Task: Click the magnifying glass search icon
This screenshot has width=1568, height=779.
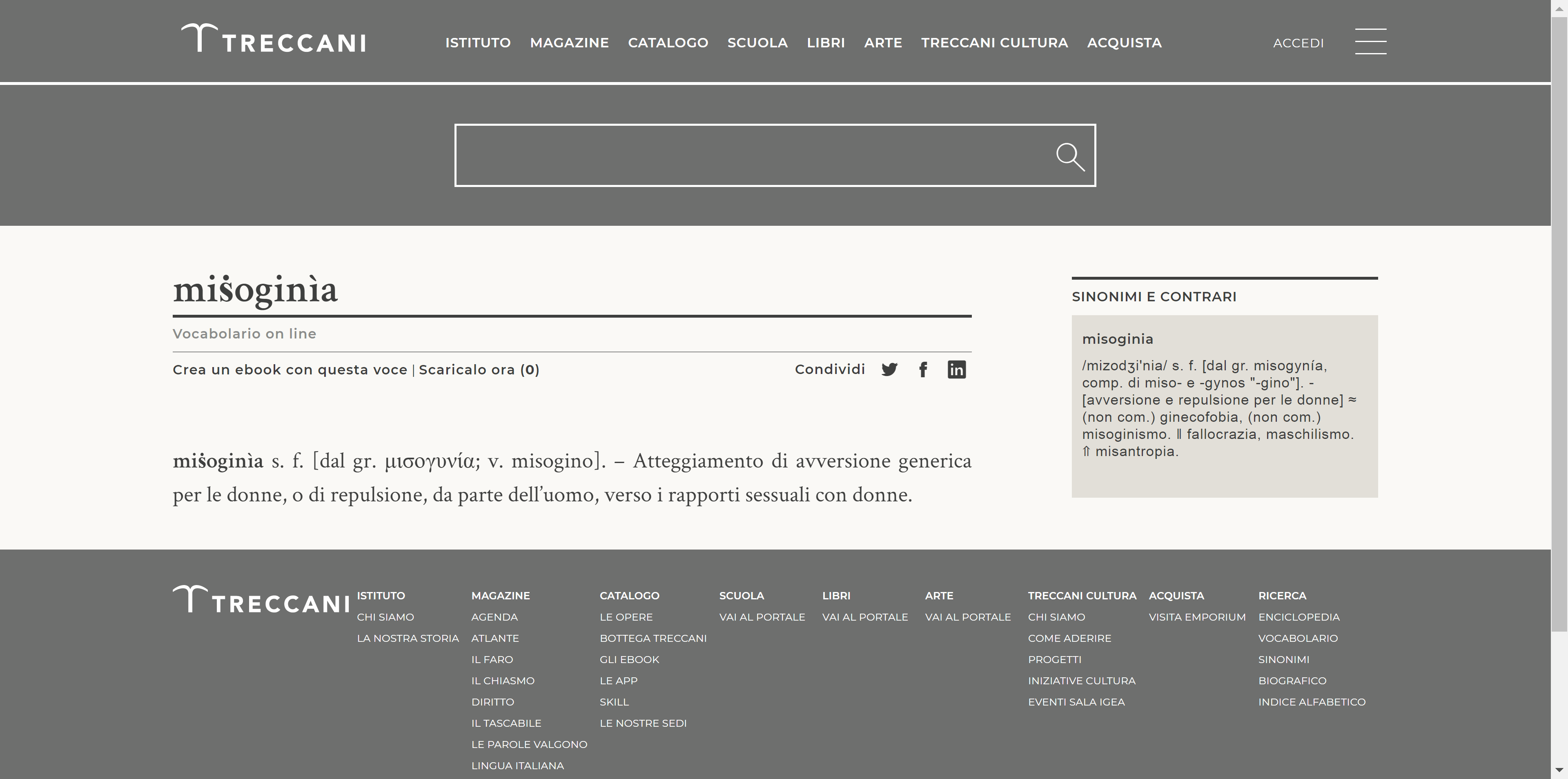Action: (x=1070, y=157)
